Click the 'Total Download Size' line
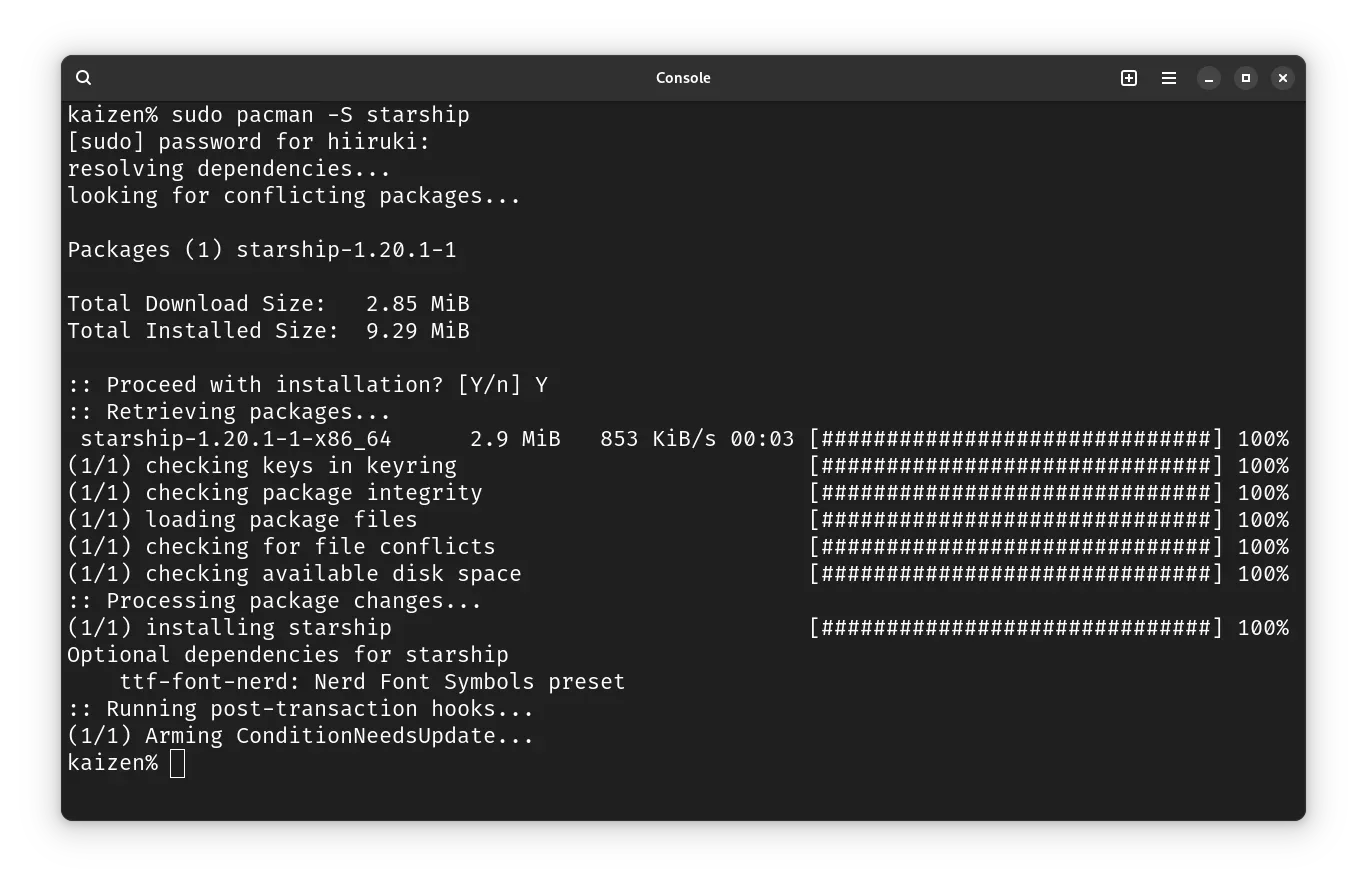 click(x=268, y=304)
